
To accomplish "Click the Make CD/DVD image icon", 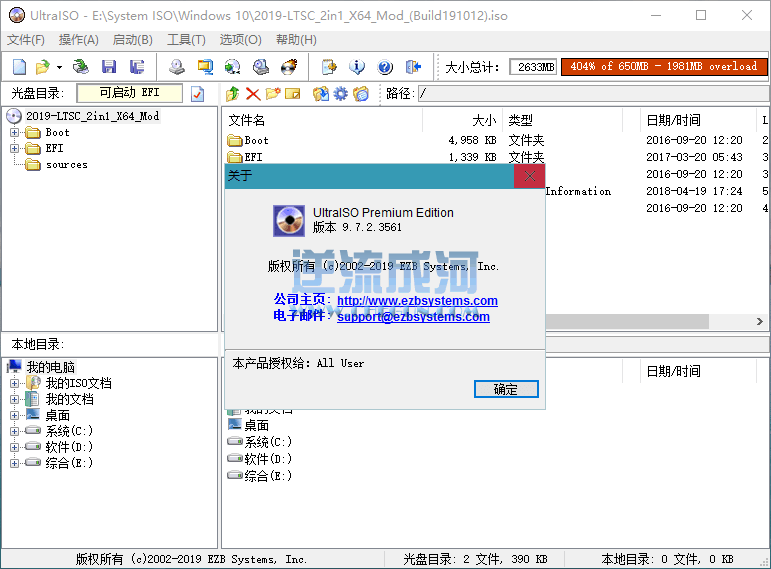I will click(177, 66).
